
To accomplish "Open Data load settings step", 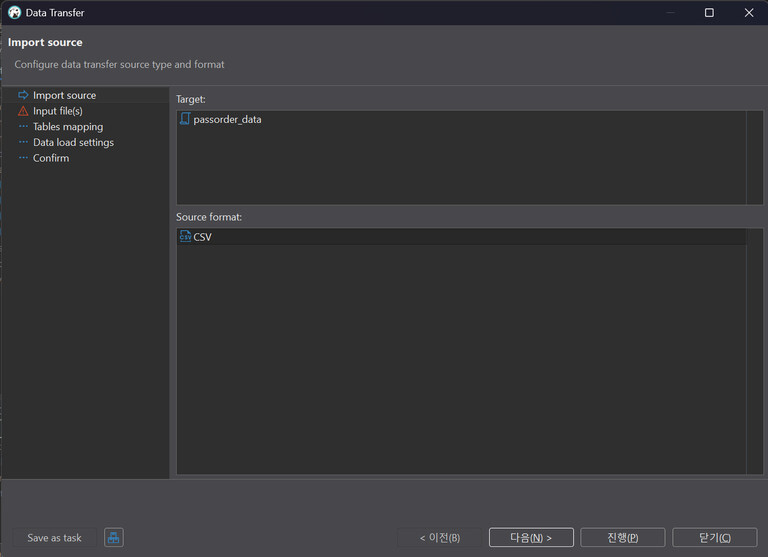I will pos(73,143).
